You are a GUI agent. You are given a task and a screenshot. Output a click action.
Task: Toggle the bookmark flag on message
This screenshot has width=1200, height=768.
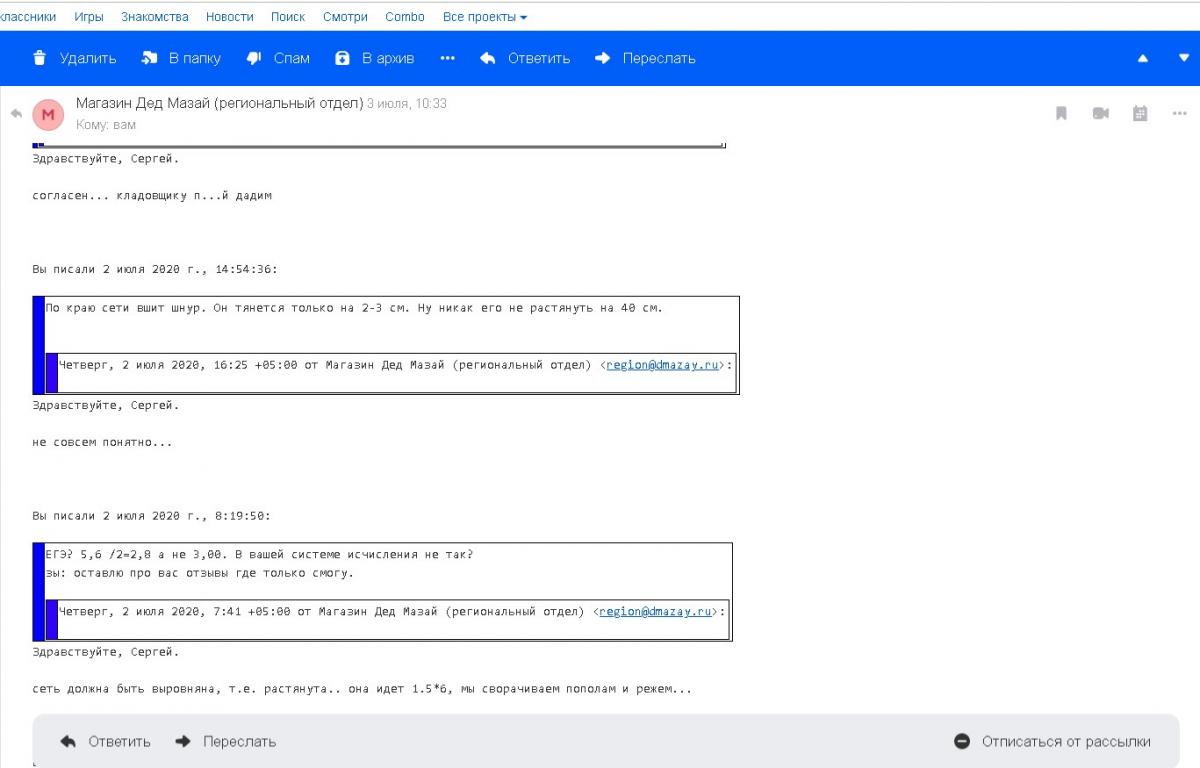[1062, 114]
